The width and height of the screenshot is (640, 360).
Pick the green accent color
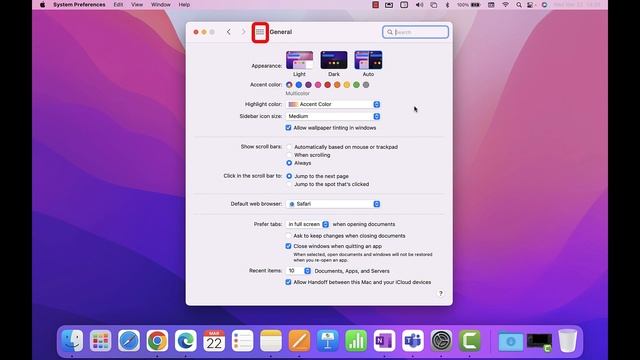coord(356,85)
